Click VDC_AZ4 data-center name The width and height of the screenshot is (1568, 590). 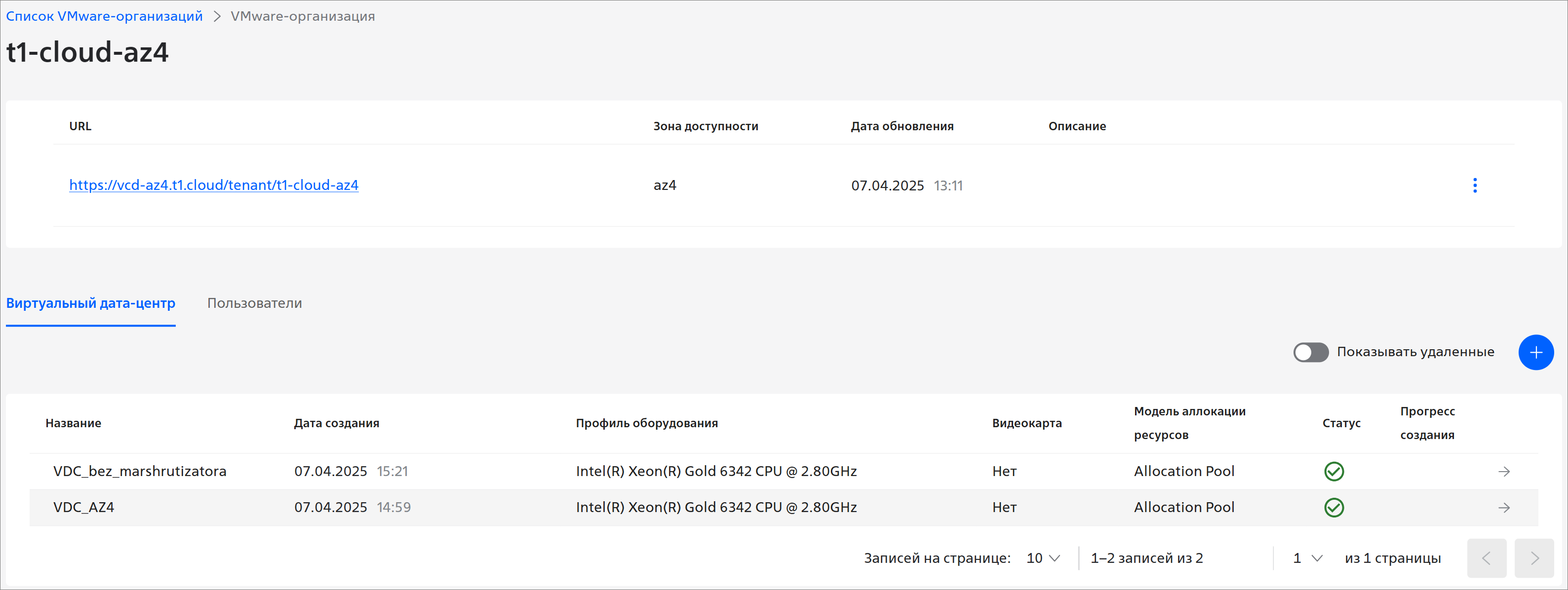coord(84,507)
